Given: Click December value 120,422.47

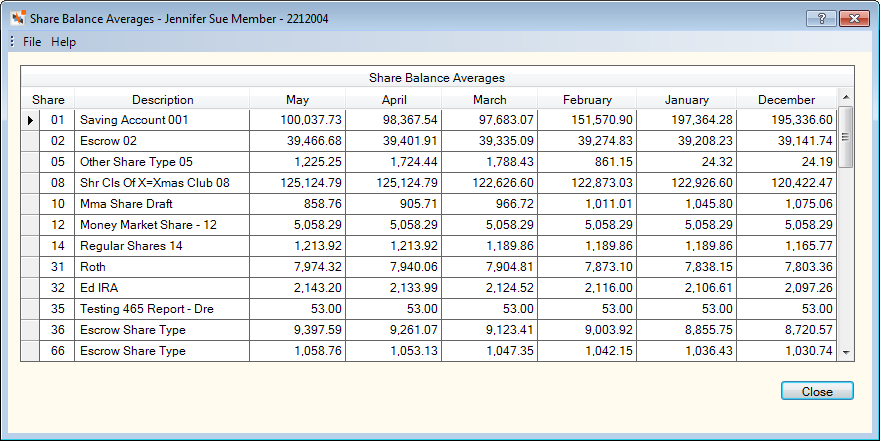Looking at the screenshot, I should point(786,183).
